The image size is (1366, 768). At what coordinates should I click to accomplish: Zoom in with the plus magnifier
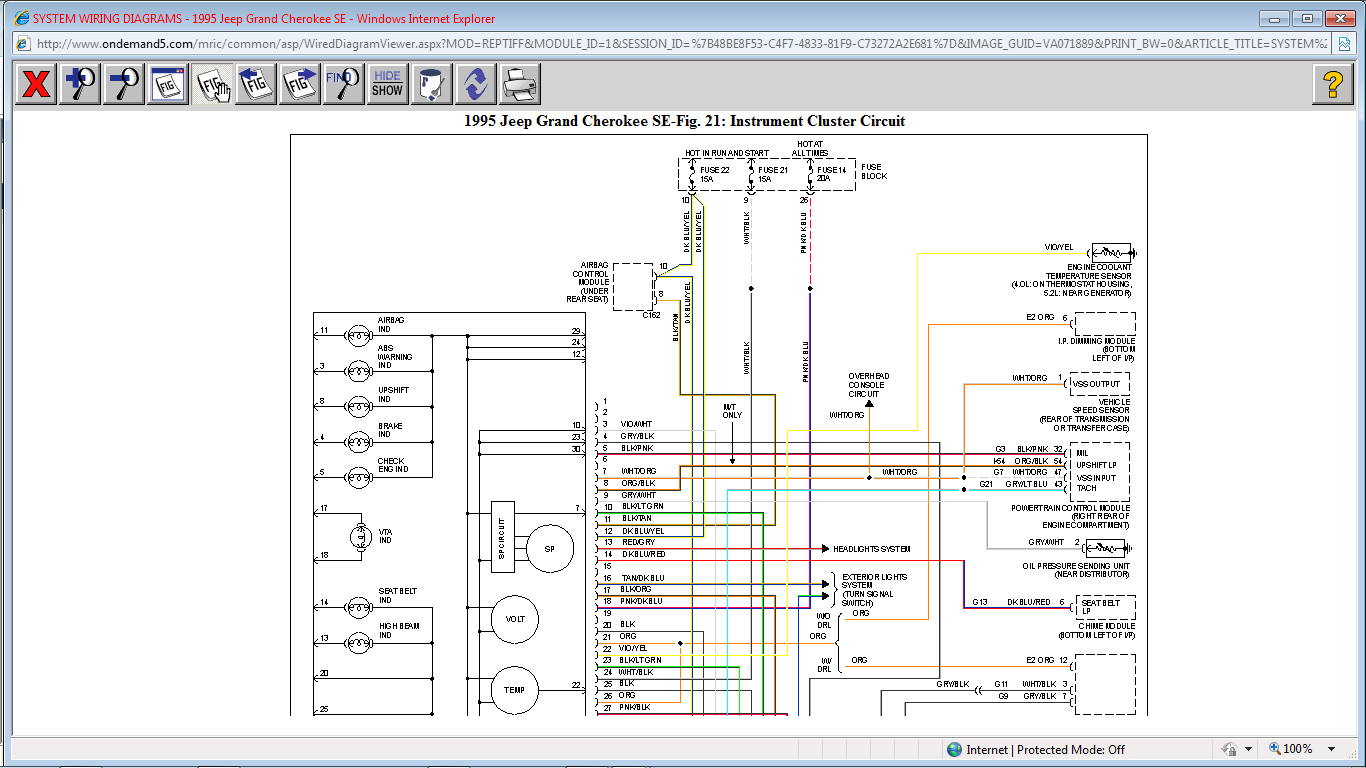(80, 84)
